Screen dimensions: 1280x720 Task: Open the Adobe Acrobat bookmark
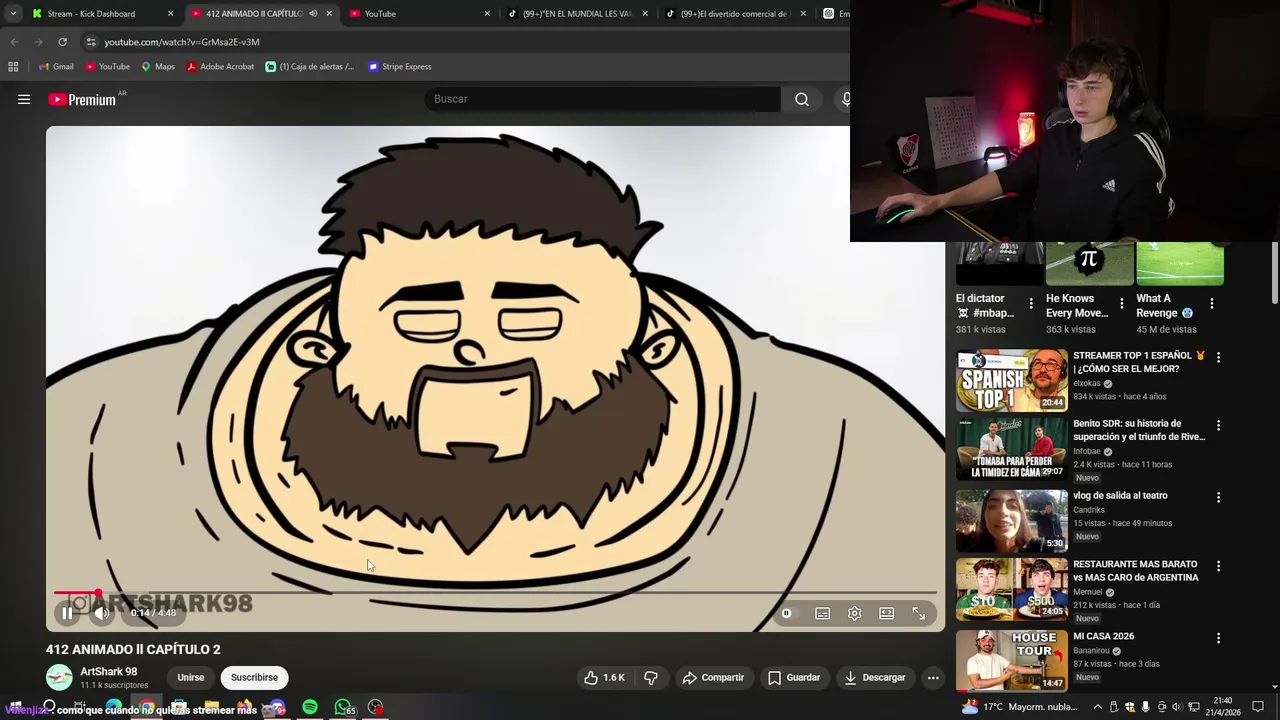pyautogui.click(x=220, y=67)
